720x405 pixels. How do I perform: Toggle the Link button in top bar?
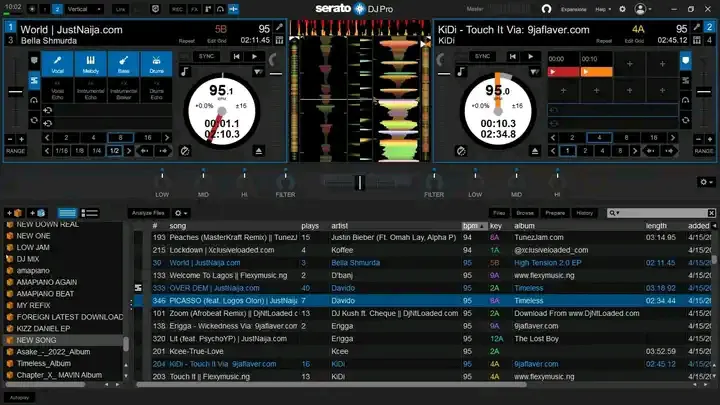pyautogui.click(x=120, y=9)
